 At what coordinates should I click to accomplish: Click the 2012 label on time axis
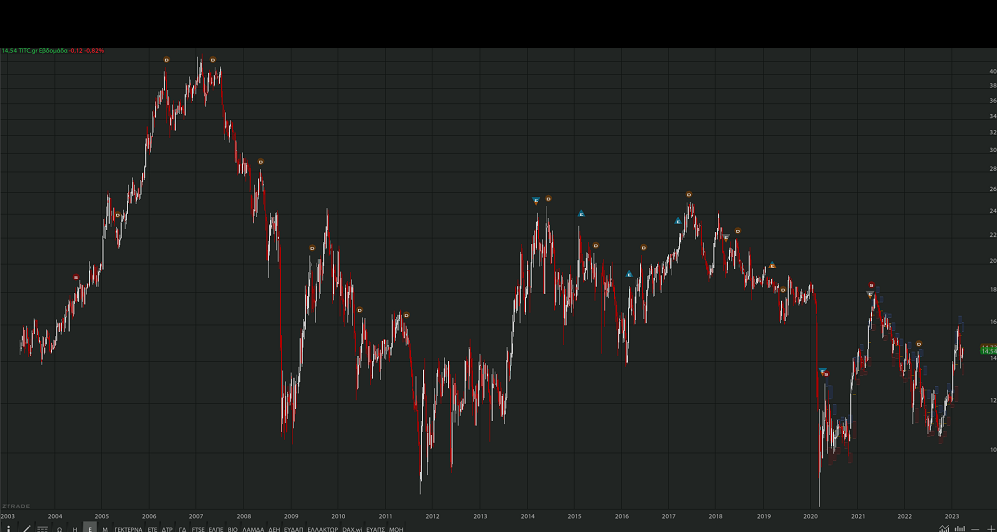(432, 517)
